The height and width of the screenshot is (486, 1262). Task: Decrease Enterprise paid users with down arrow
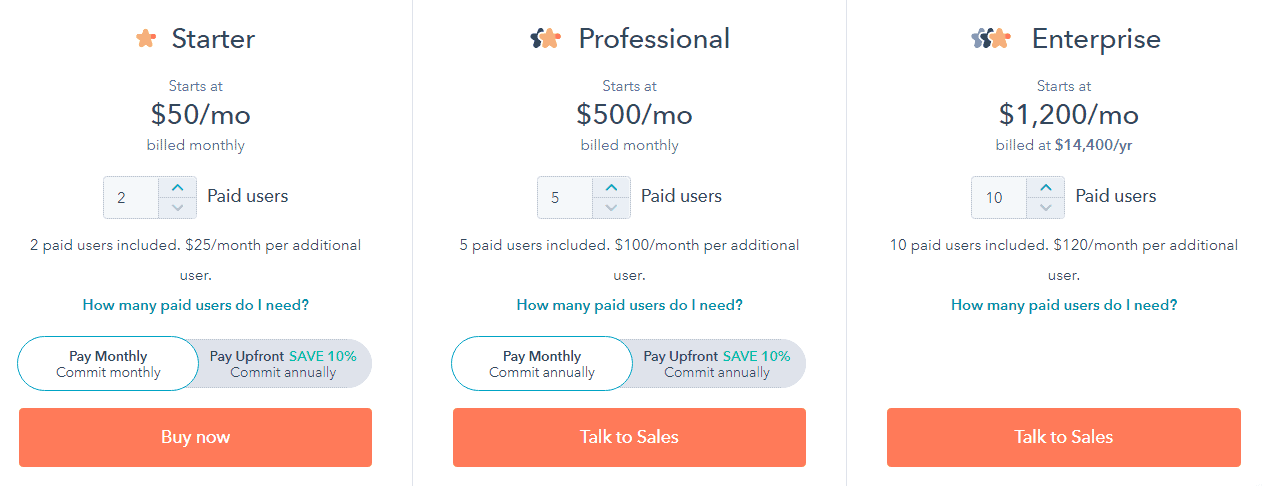[1045, 208]
